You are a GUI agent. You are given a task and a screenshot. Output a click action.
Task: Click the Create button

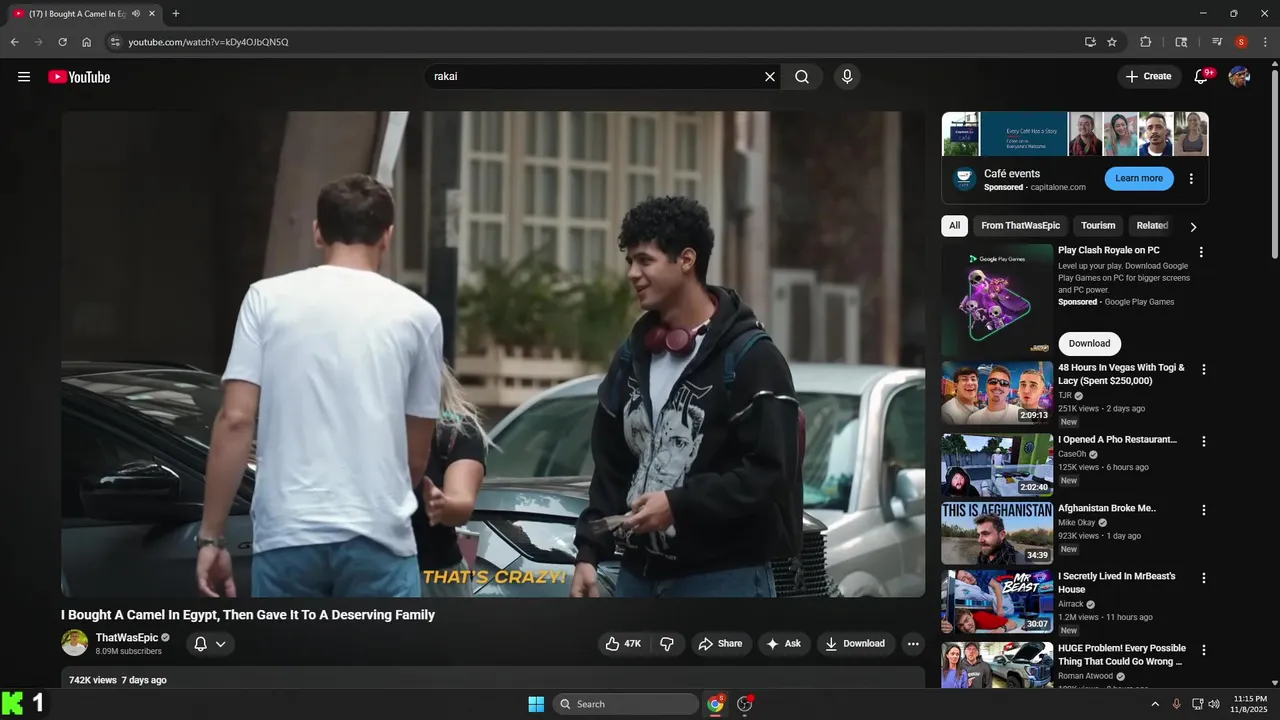click(1148, 77)
